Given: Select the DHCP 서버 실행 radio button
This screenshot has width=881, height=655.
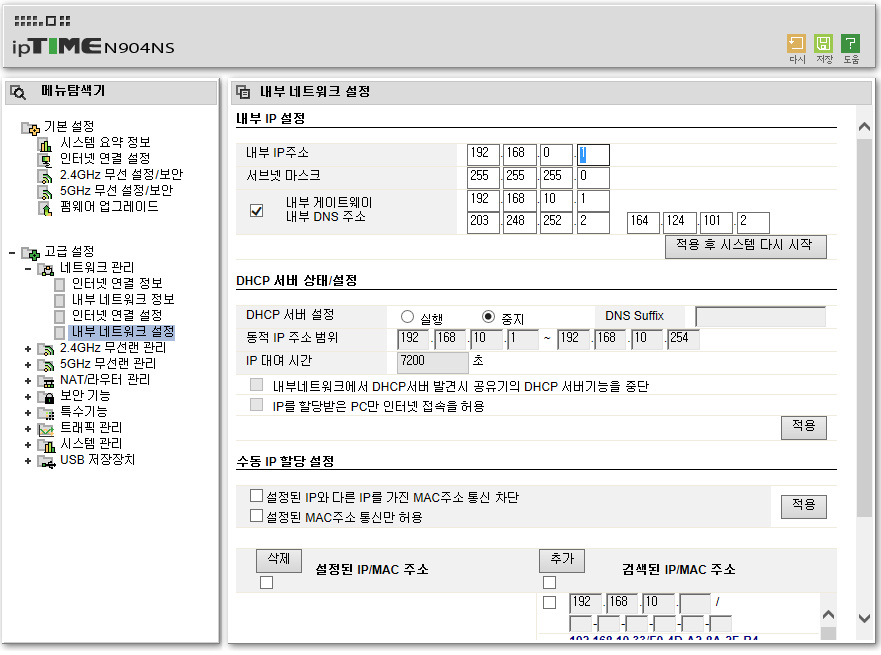Looking at the screenshot, I should (407, 317).
